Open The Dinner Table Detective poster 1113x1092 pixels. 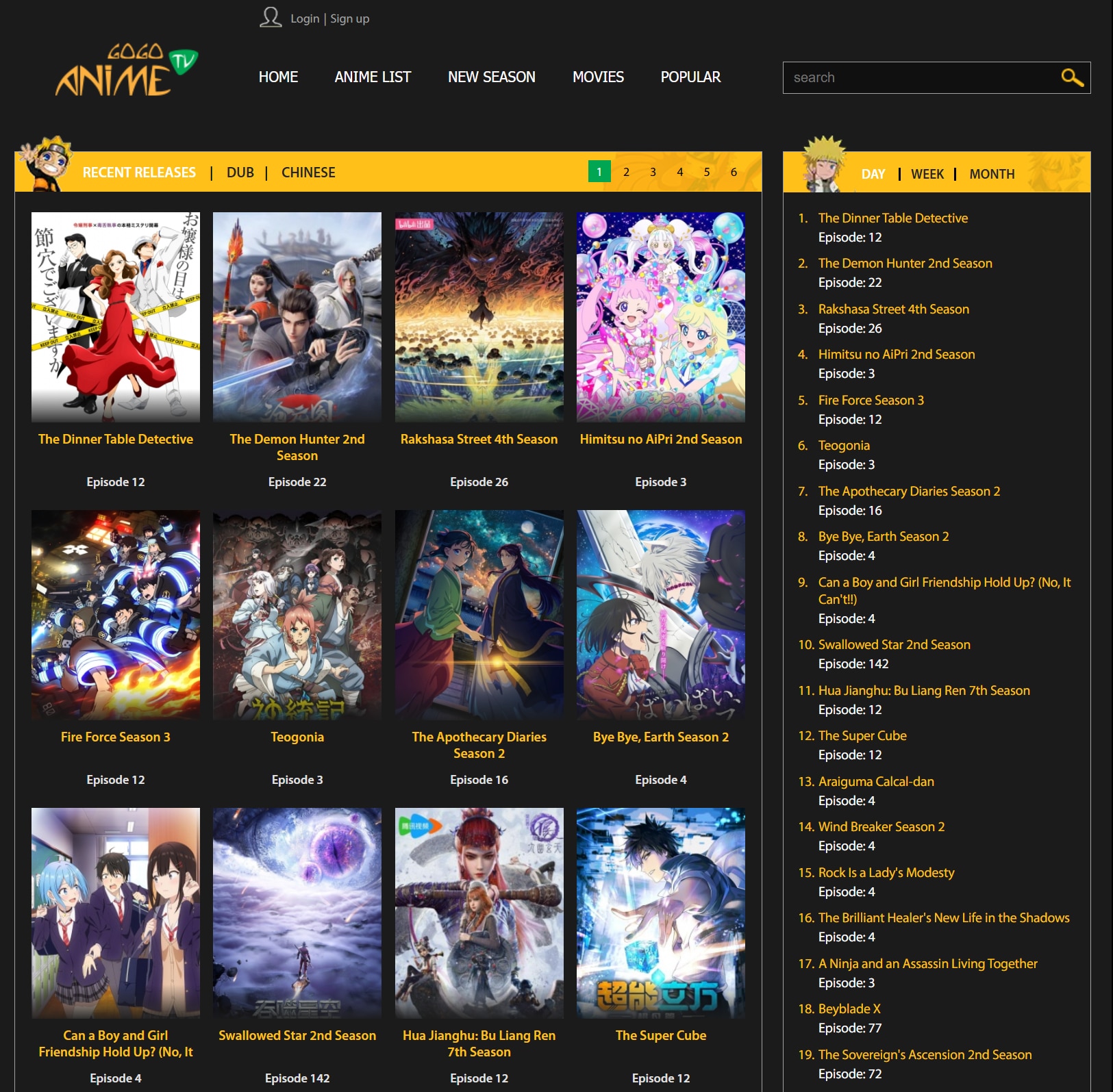coord(116,317)
